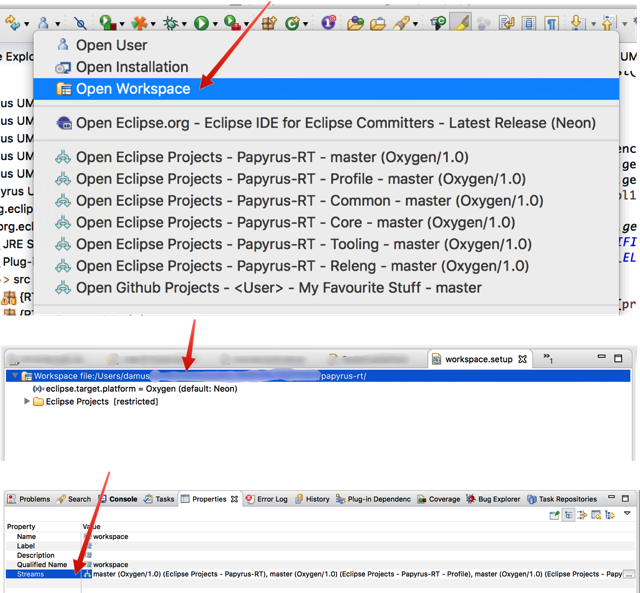Toggle Show Whitespace pilcrow icon
Screen dimensions: 640x593
click(x=551, y=23)
